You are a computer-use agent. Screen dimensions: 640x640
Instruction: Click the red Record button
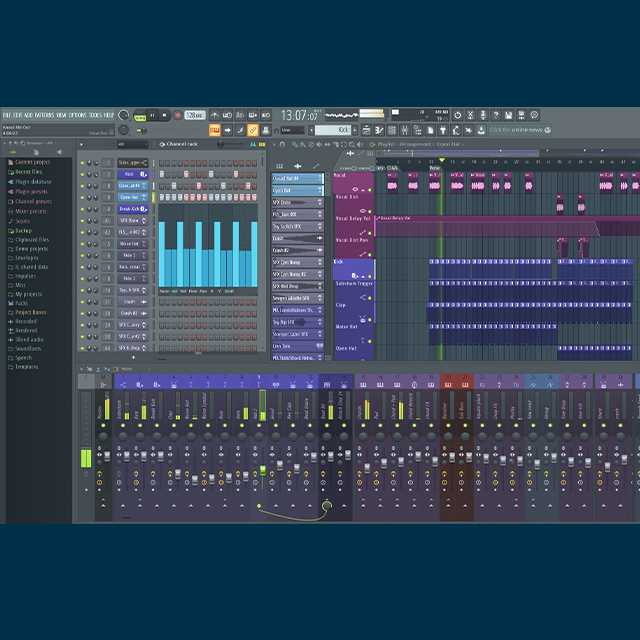(177, 115)
